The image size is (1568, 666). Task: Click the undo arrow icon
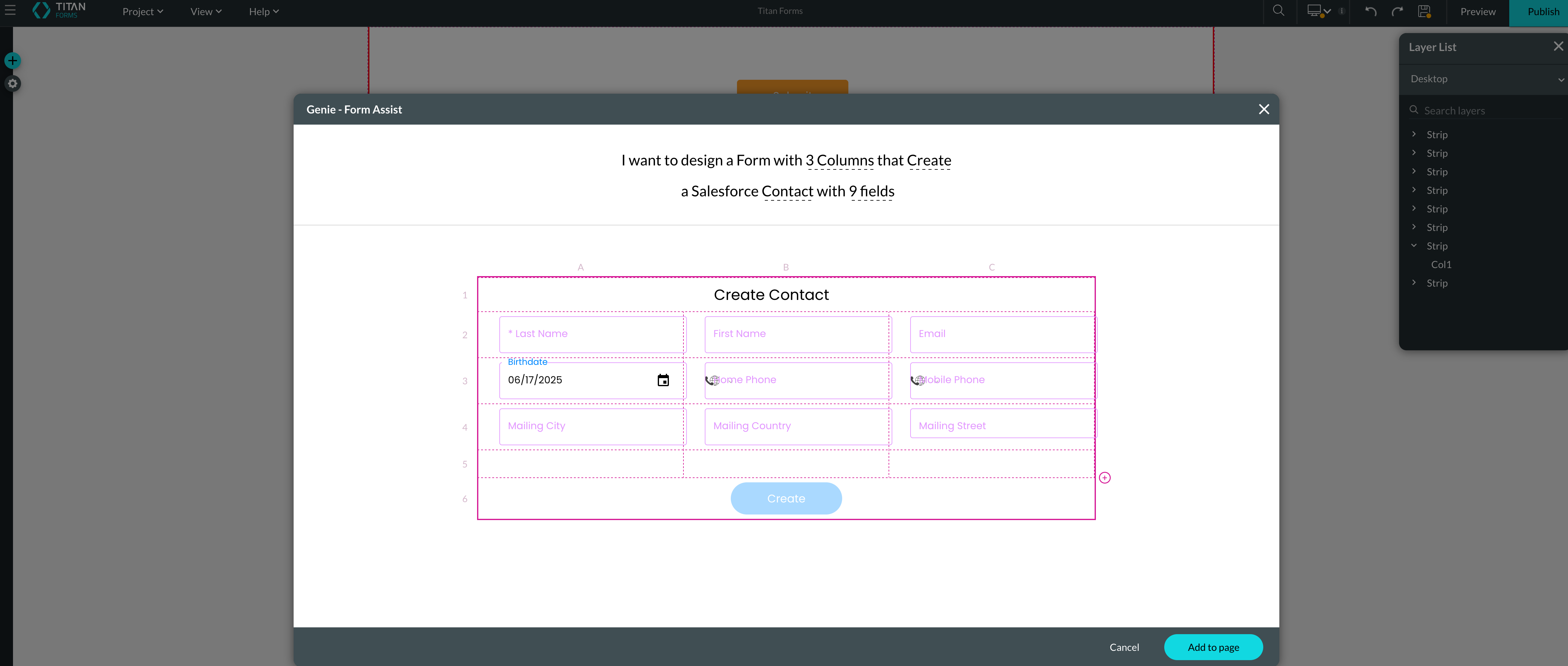[1370, 11]
